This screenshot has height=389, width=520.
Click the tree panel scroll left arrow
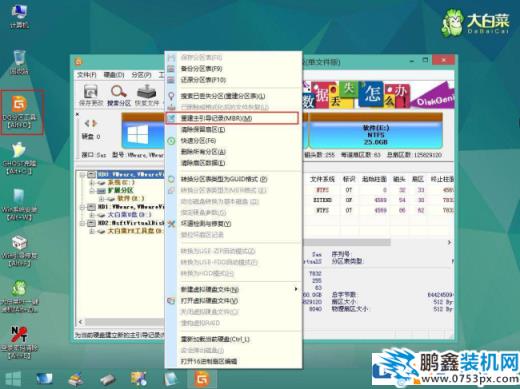(x=80, y=322)
